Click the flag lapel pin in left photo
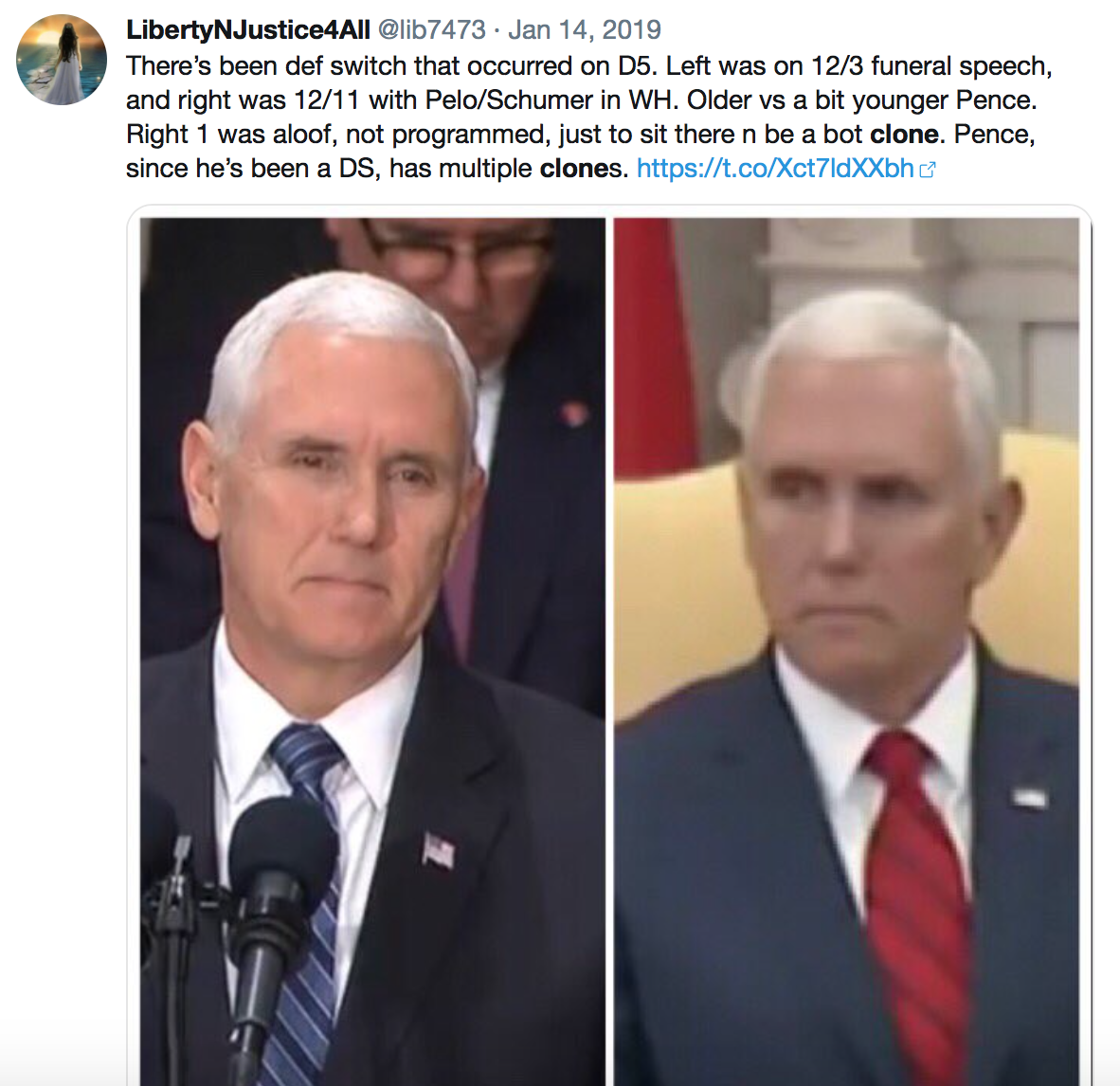 [438, 850]
